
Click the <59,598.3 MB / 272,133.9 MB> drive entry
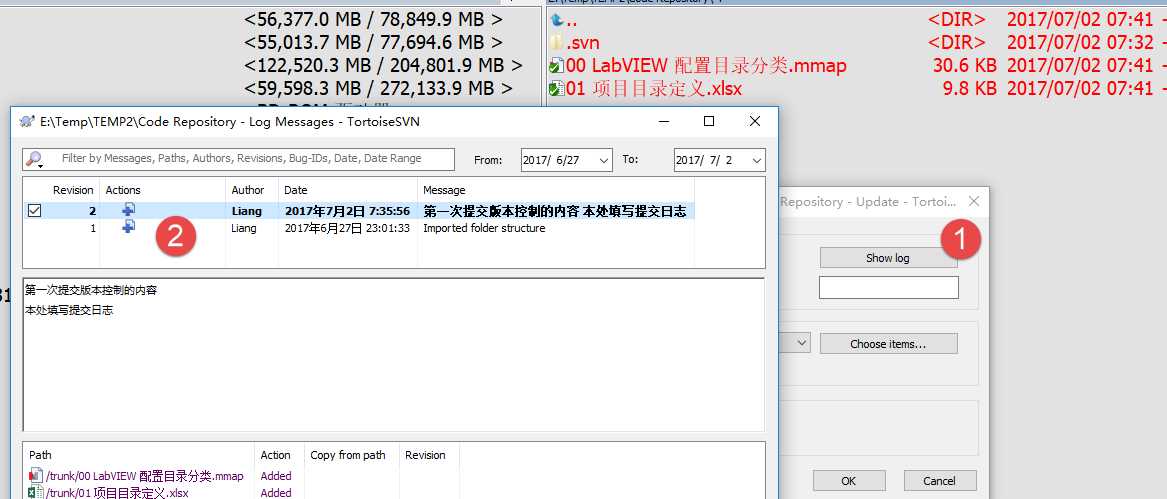point(378,88)
